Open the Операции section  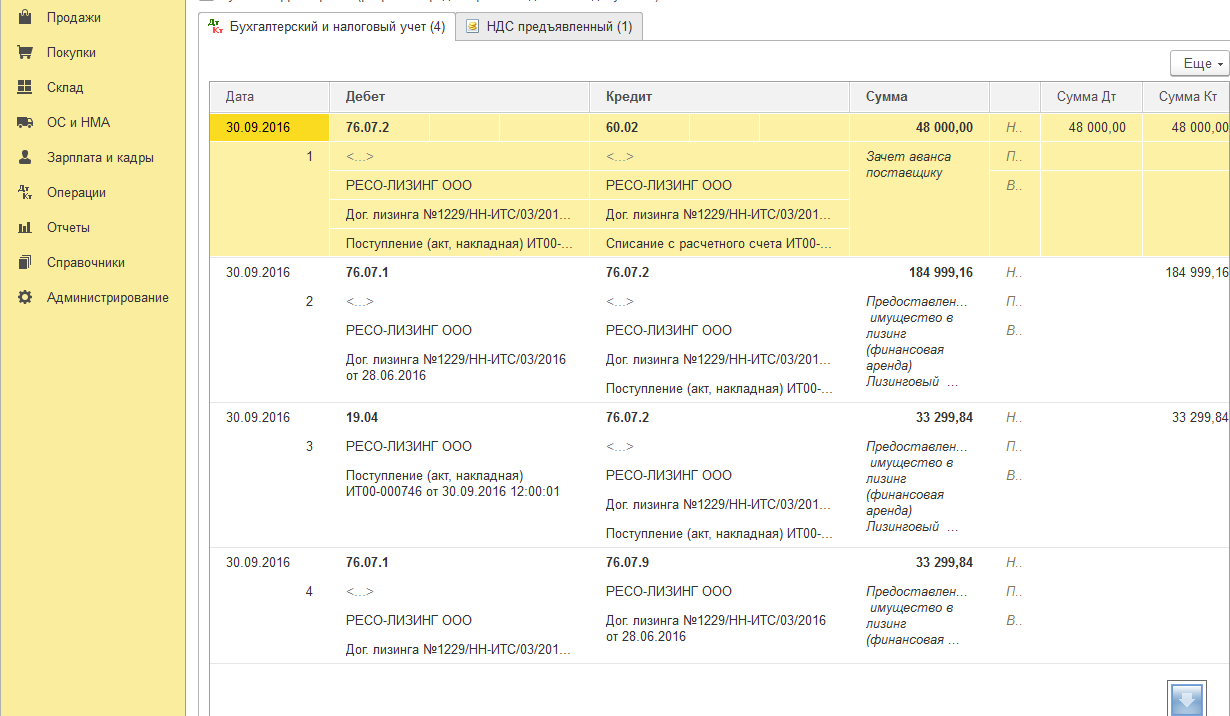tap(76, 192)
